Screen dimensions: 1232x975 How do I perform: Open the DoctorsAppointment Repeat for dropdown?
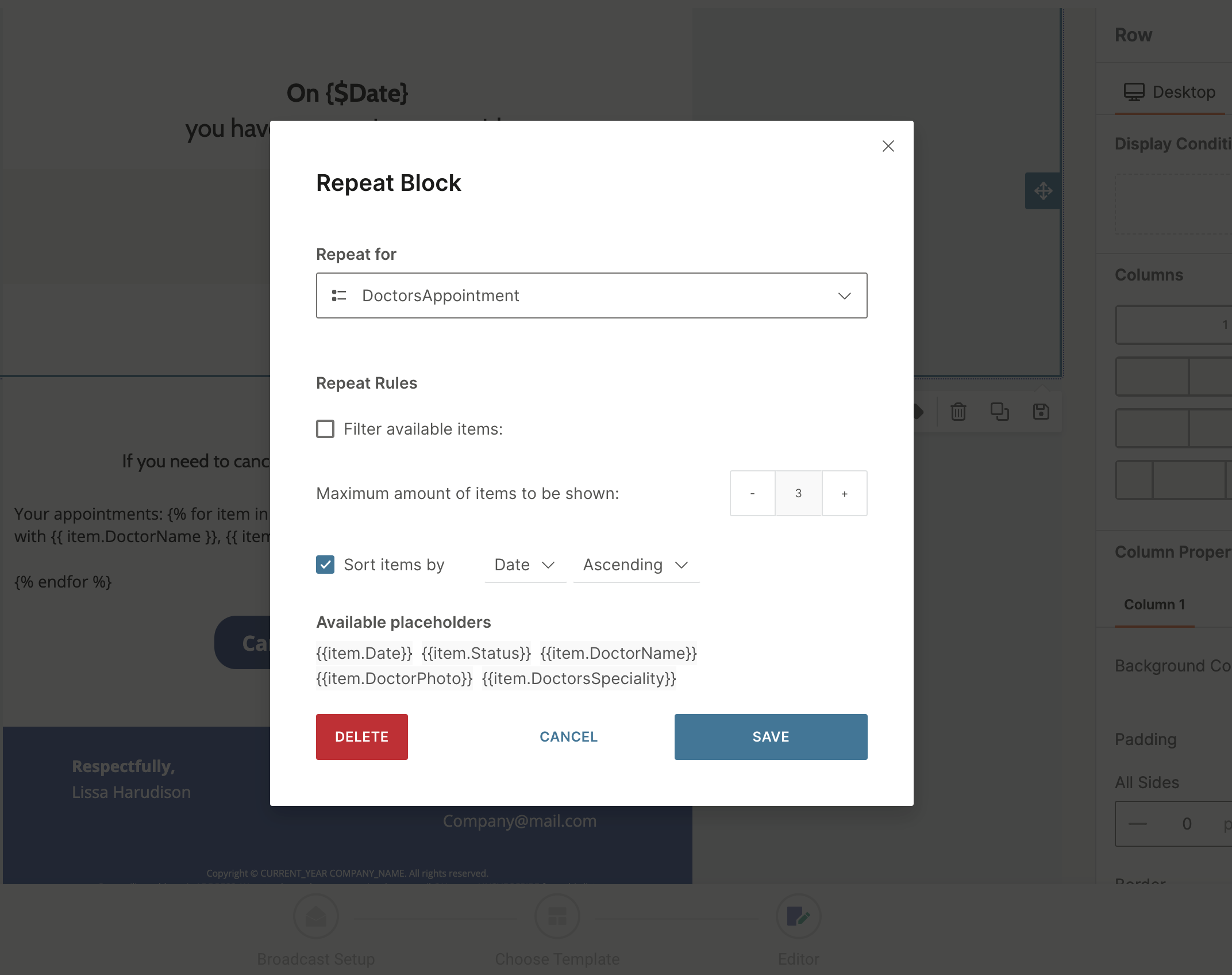click(x=591, y=295)
